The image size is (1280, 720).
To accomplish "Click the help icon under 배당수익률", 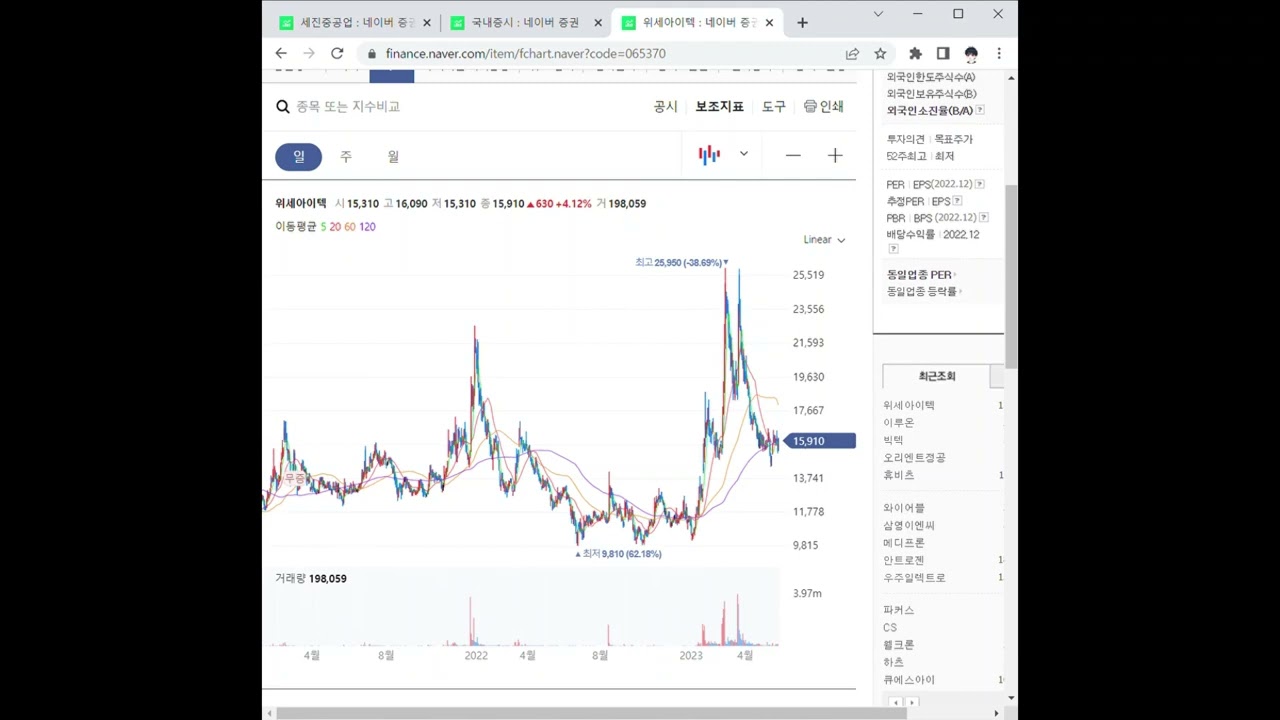I will pyautogui.click(x=893, y=248).
